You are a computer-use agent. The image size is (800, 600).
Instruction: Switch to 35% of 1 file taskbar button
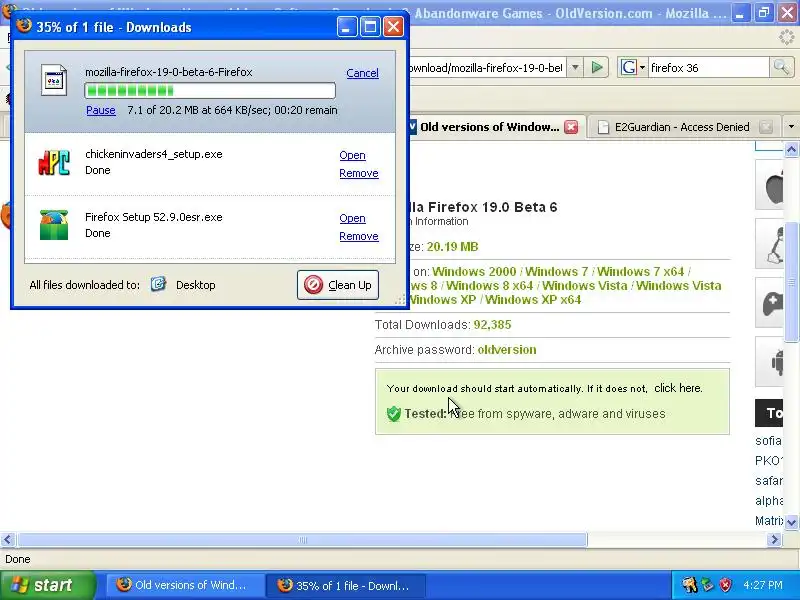tap(346, 585)
